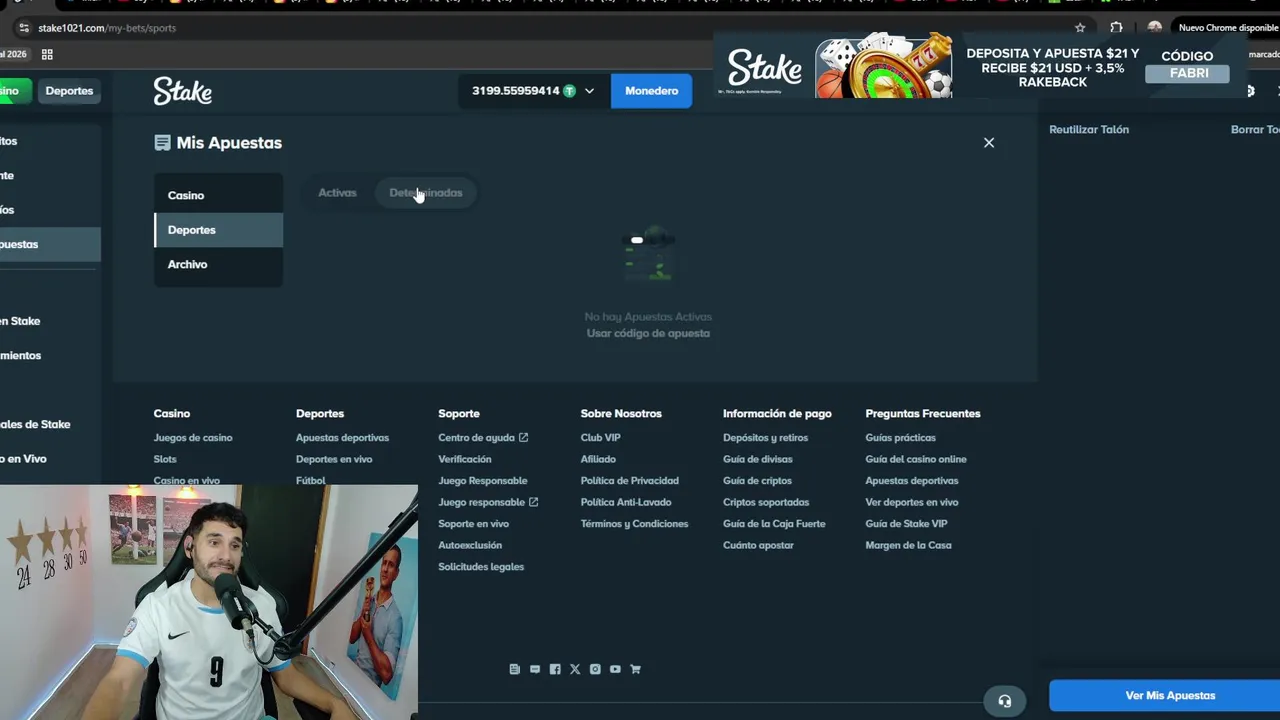1280x720 pixels.
Task: Click site info icon in address bar
Action: click(x=24, y=28)
